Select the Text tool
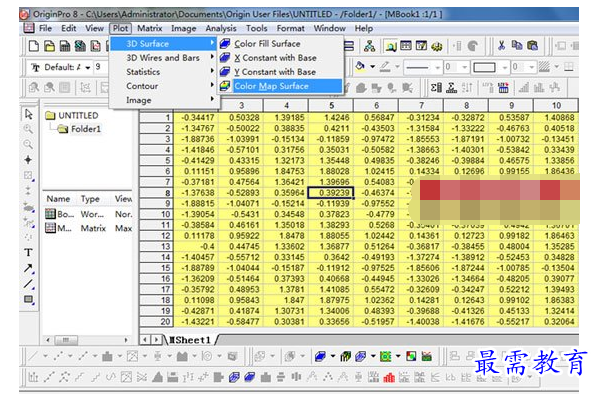596x394 pixels. [28, 252]
